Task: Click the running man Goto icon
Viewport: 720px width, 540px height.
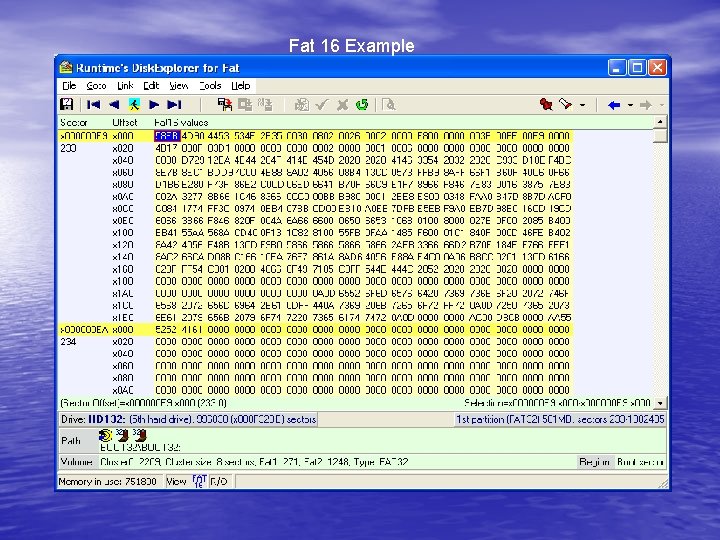Action: point(134,105)
